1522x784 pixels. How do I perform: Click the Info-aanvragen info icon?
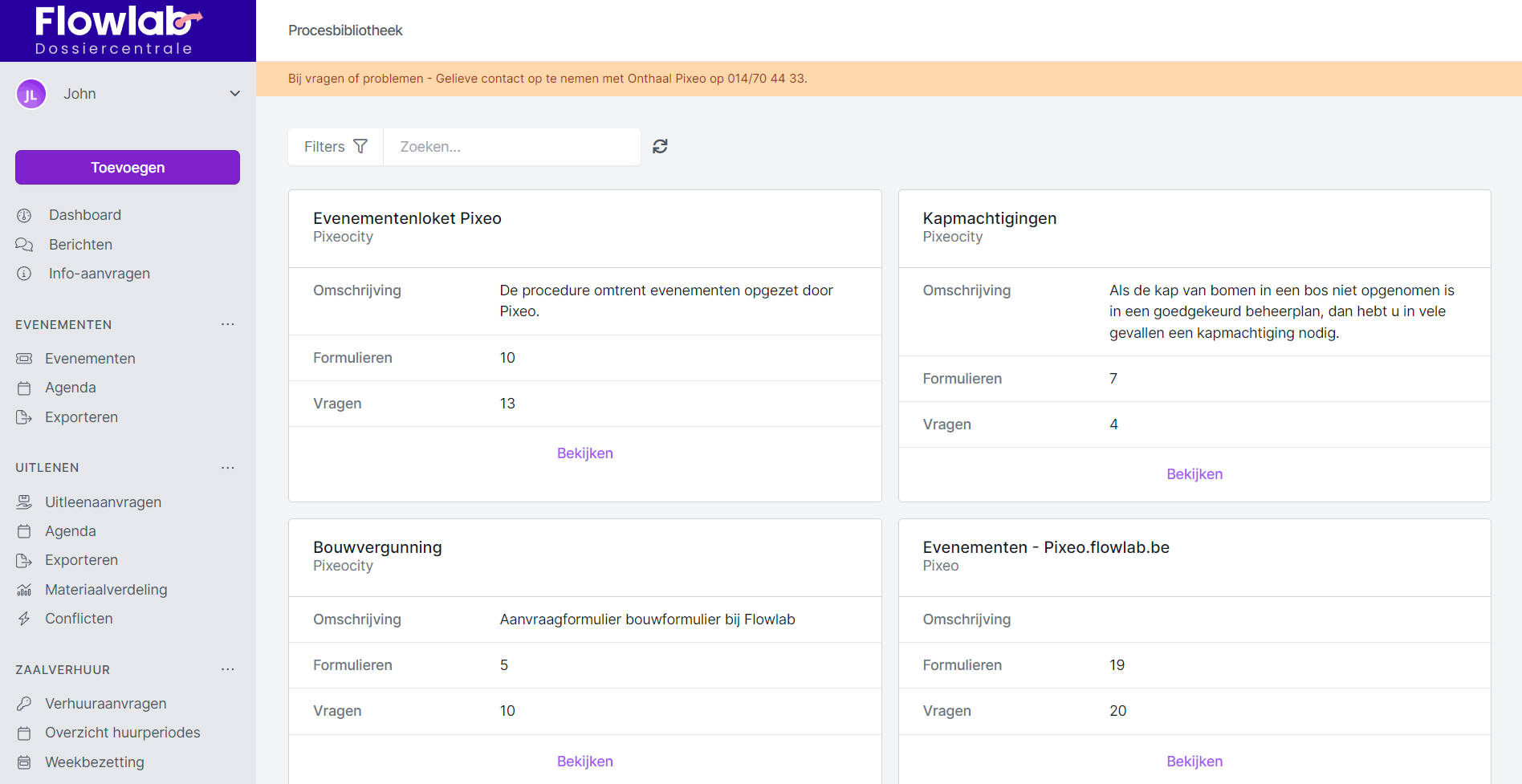click(x=24, y=274)
